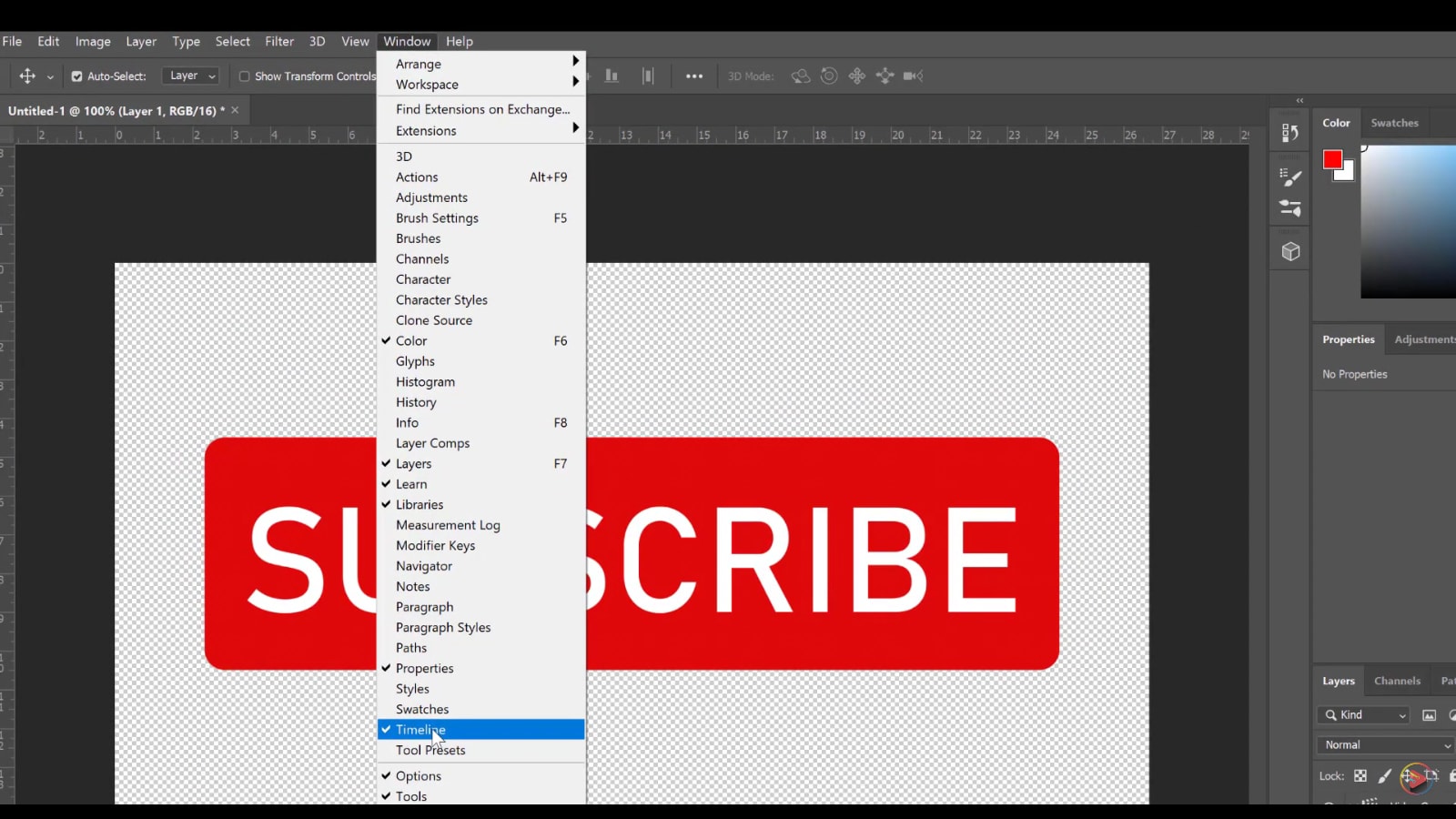Screen dimensions: 1456x819
Task: Choose Histogram in Window menu
Action: click(x=480, y=382)
